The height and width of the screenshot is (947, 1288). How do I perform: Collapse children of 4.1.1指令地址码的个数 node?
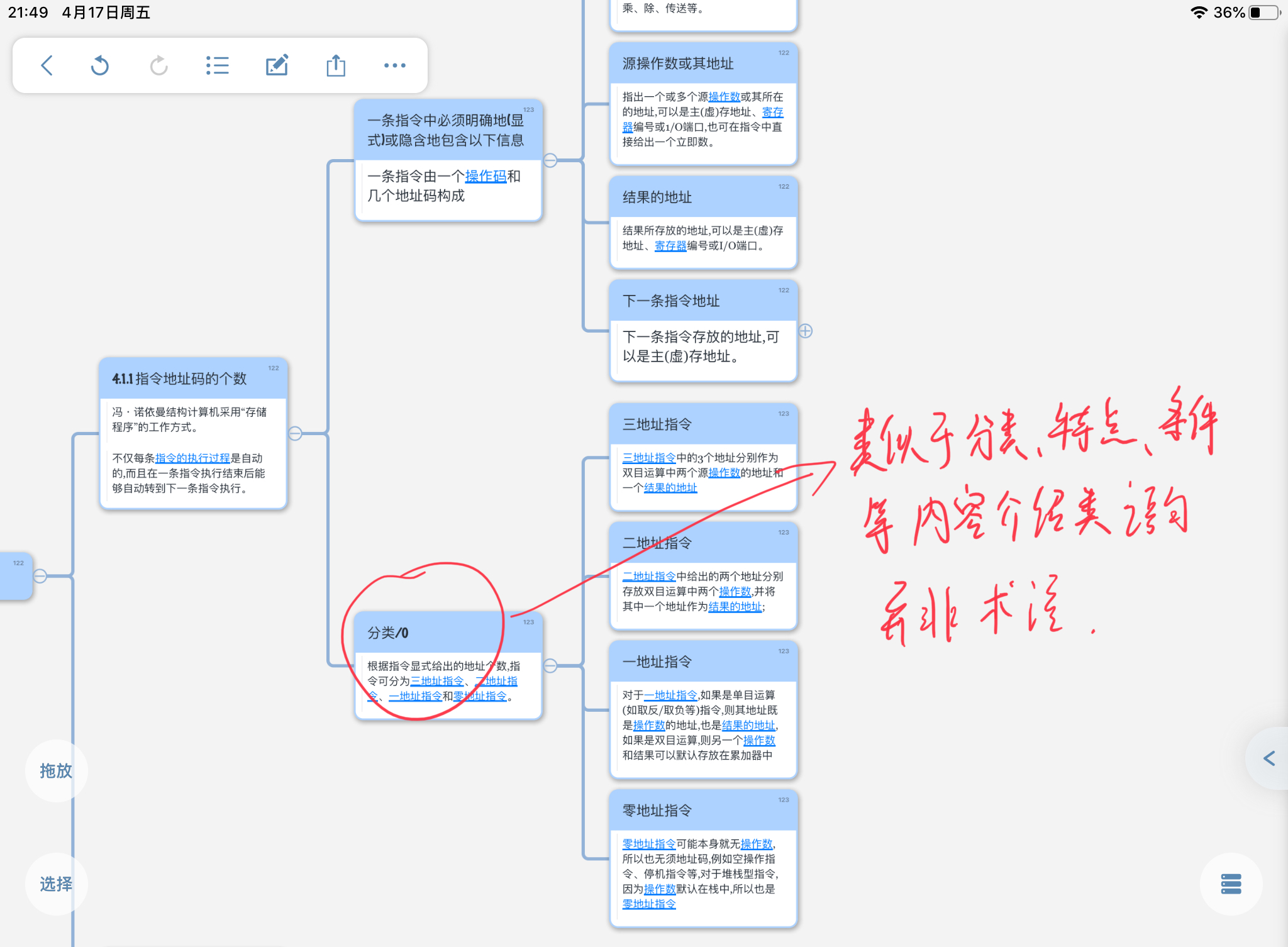(x=295, y=433)
